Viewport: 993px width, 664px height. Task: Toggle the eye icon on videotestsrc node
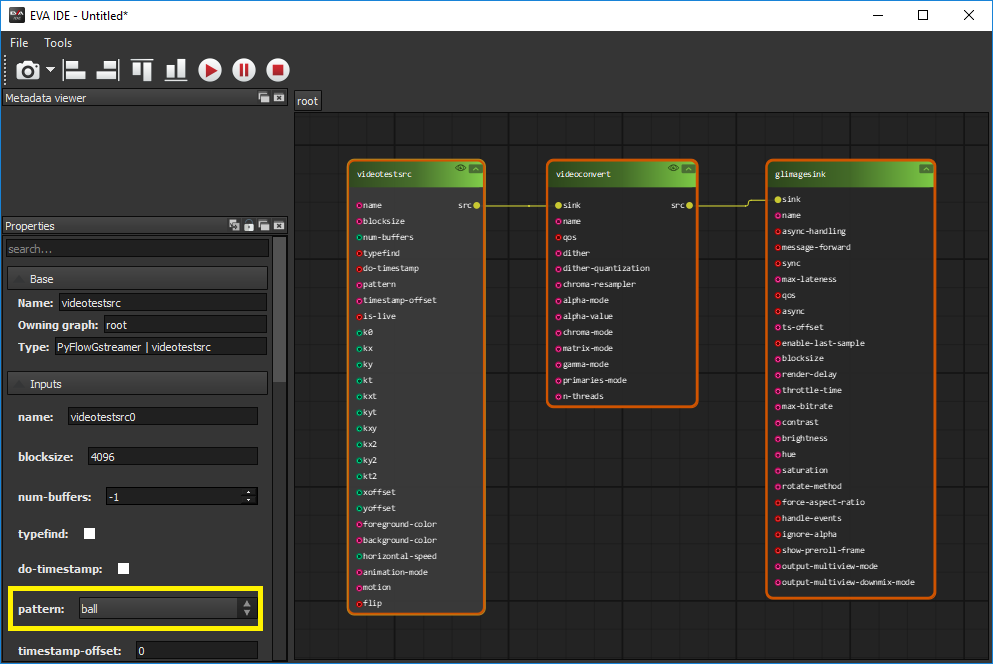[460, 168]
